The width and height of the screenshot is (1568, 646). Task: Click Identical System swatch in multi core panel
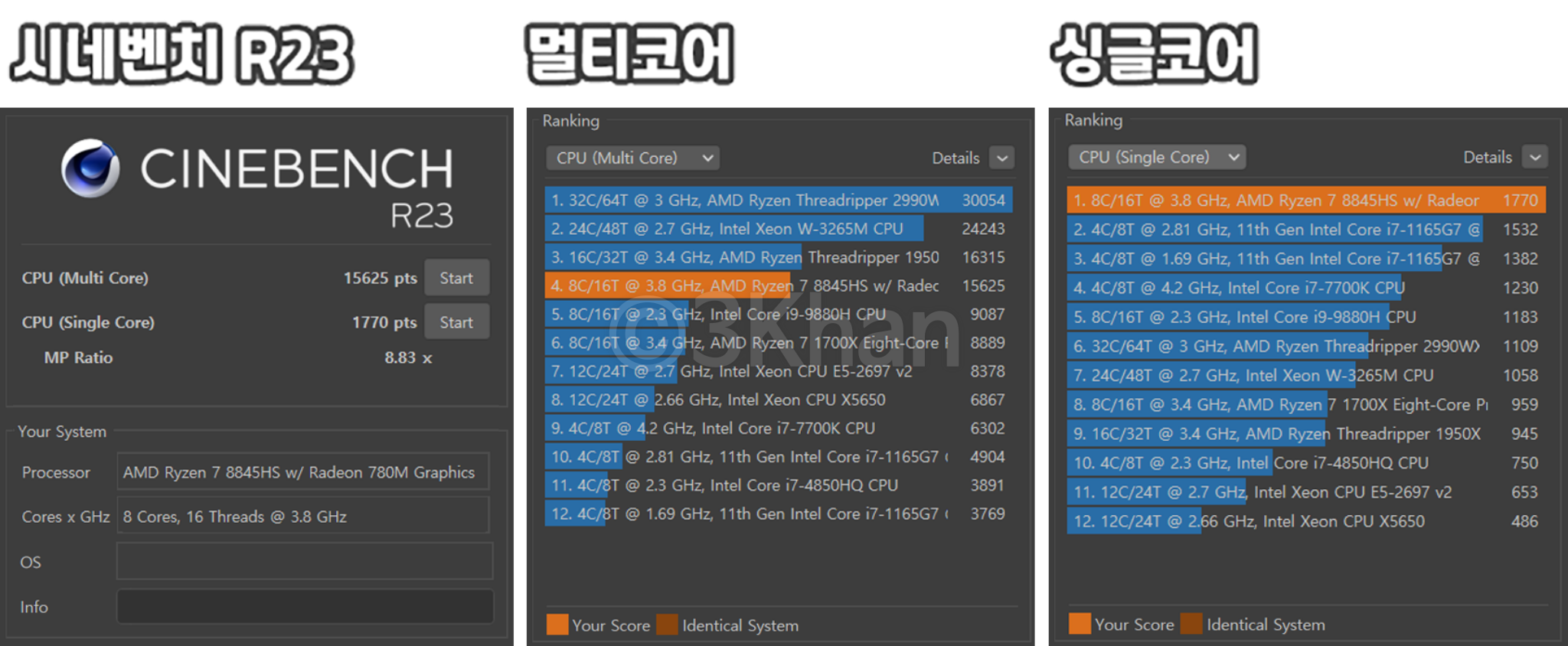pos(668,625)
